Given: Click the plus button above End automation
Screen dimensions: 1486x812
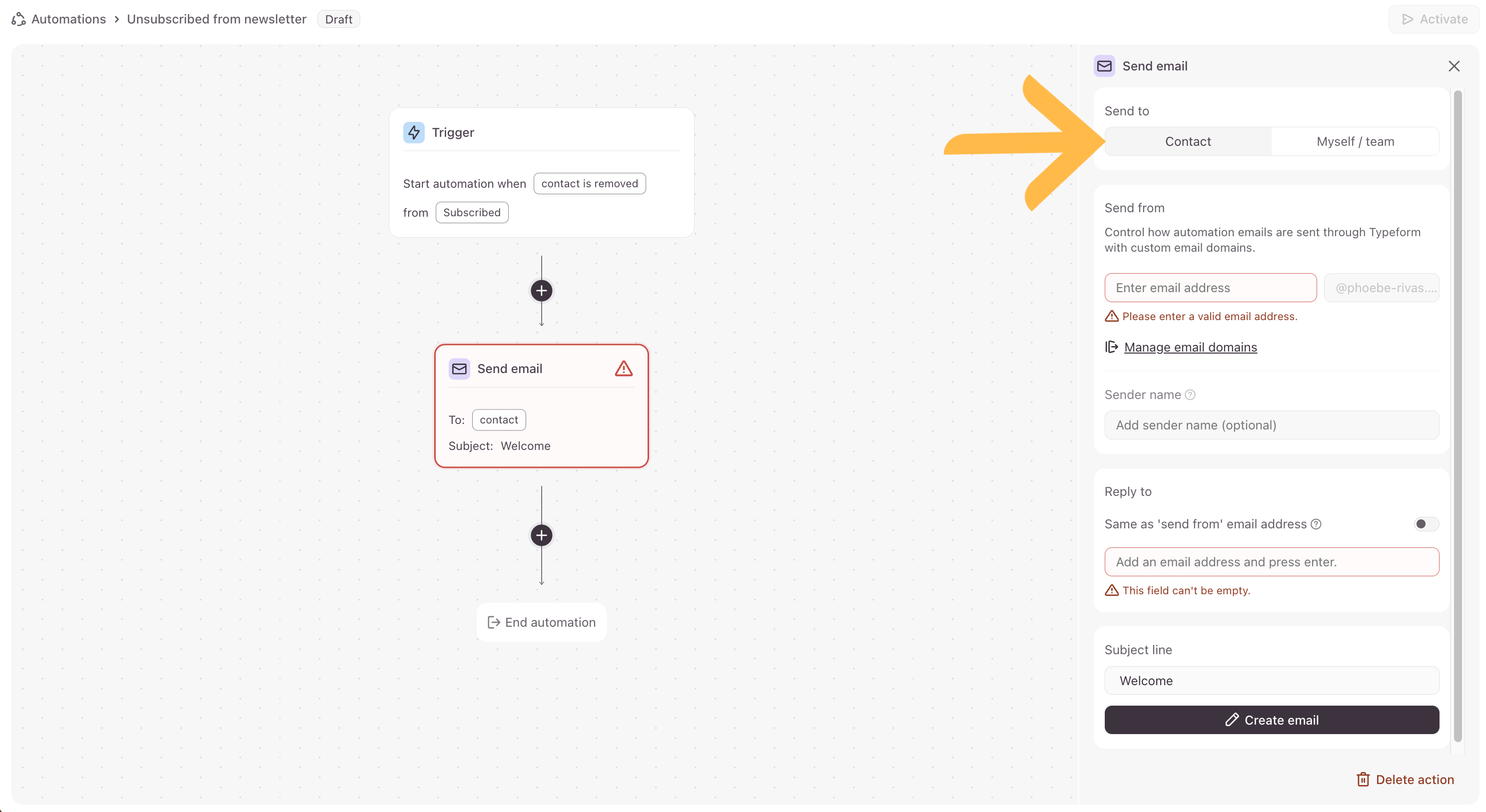Looking at the screenshot, I should (x=541, y=535).
